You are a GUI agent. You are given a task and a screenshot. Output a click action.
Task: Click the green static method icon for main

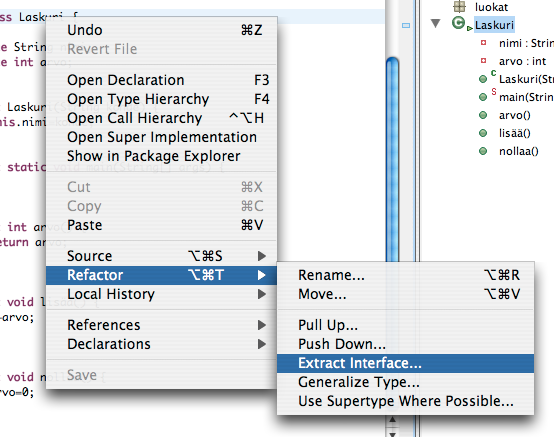click(483, 97)
